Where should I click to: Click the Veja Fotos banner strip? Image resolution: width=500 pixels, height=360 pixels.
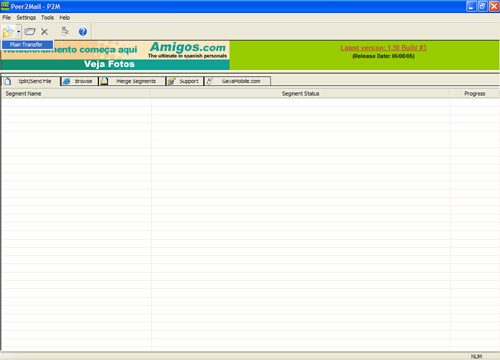(x=115, y=64)
